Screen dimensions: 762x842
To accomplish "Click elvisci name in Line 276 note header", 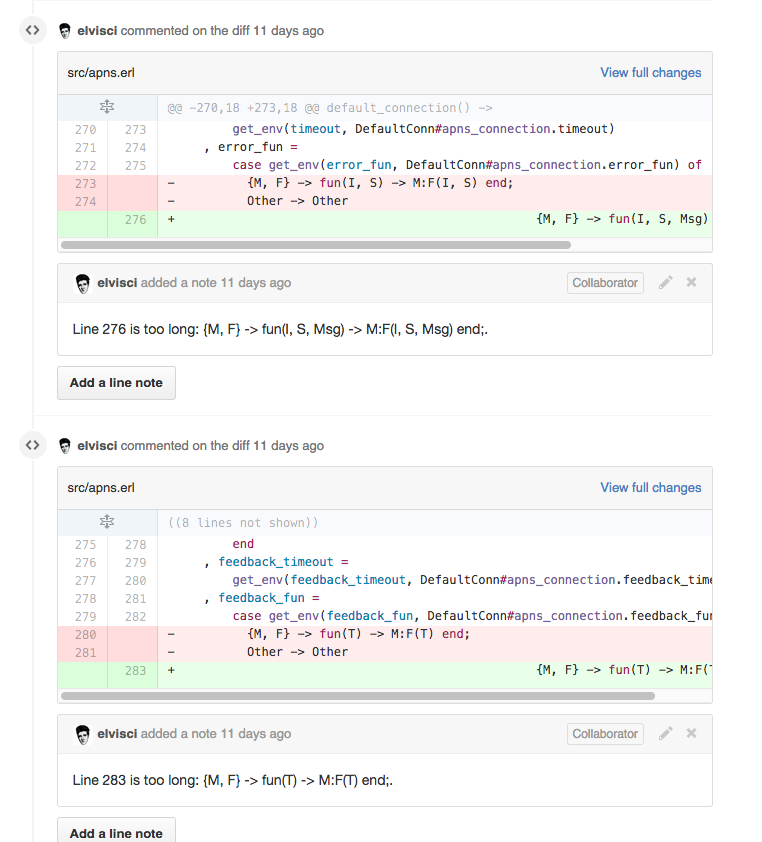I will tap(117, 282).
